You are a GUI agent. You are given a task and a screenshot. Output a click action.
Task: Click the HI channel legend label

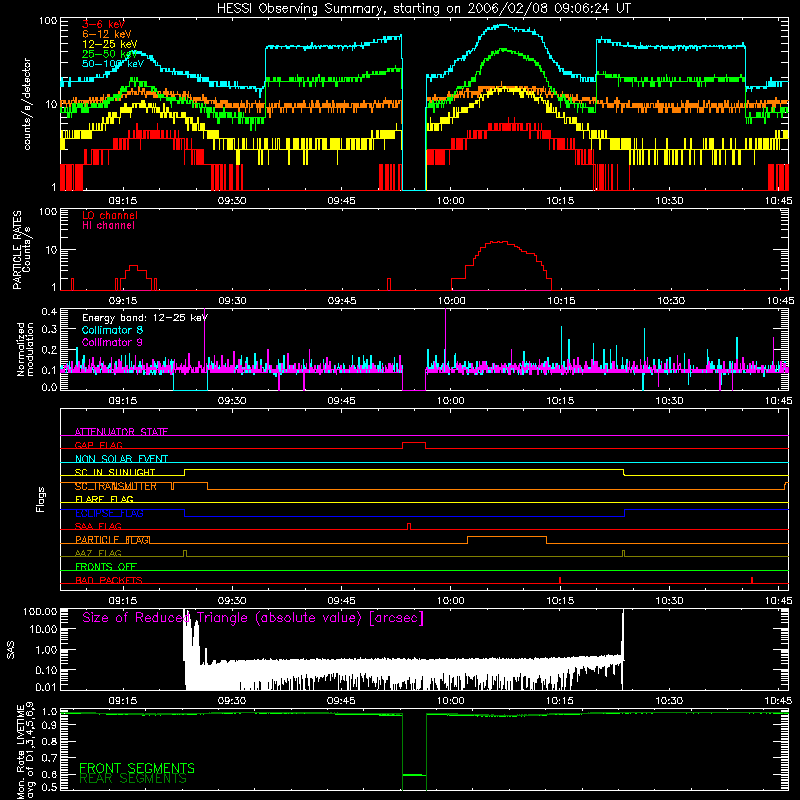(x=108, y=225)
